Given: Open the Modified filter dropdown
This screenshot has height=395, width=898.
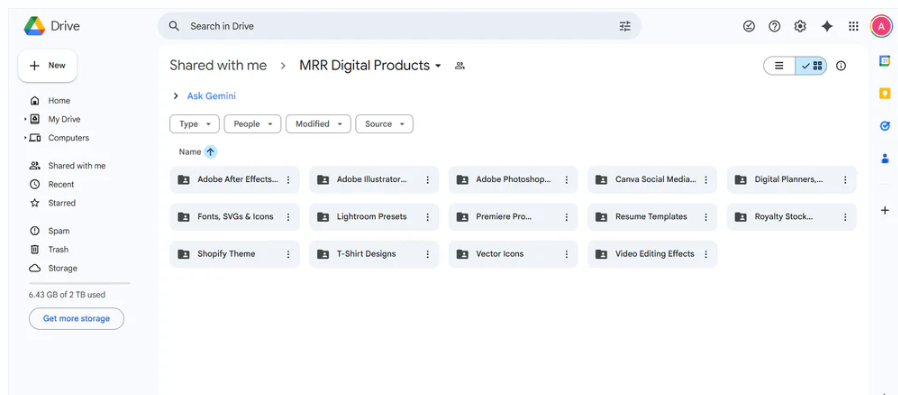Looking at the screenshot, I should [x=318, y=124].
